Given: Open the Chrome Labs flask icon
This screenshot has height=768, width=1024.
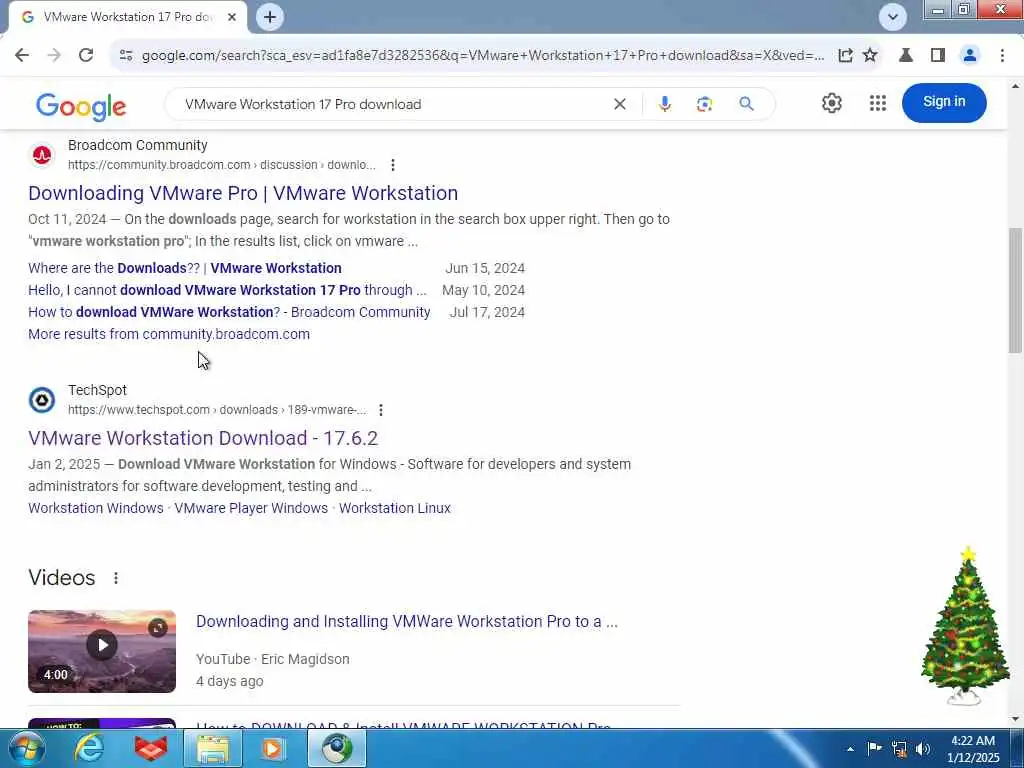Looking at the screenshot, I should coord(906,56).
